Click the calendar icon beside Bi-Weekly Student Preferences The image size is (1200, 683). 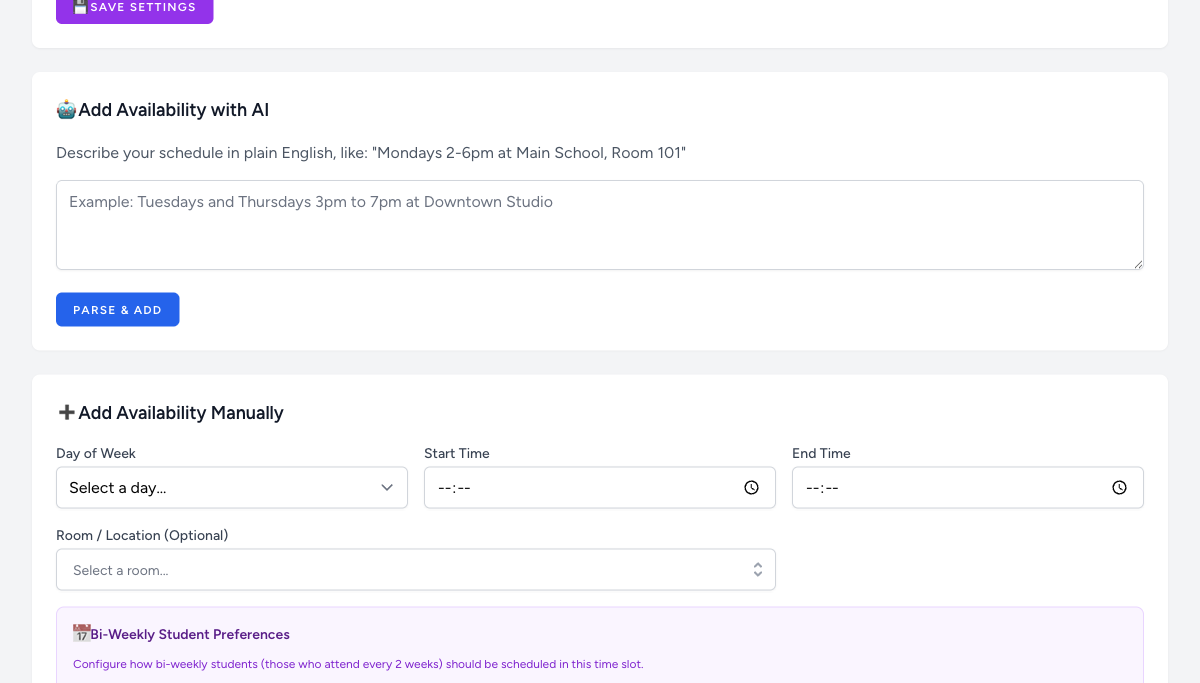click(82, 634)
